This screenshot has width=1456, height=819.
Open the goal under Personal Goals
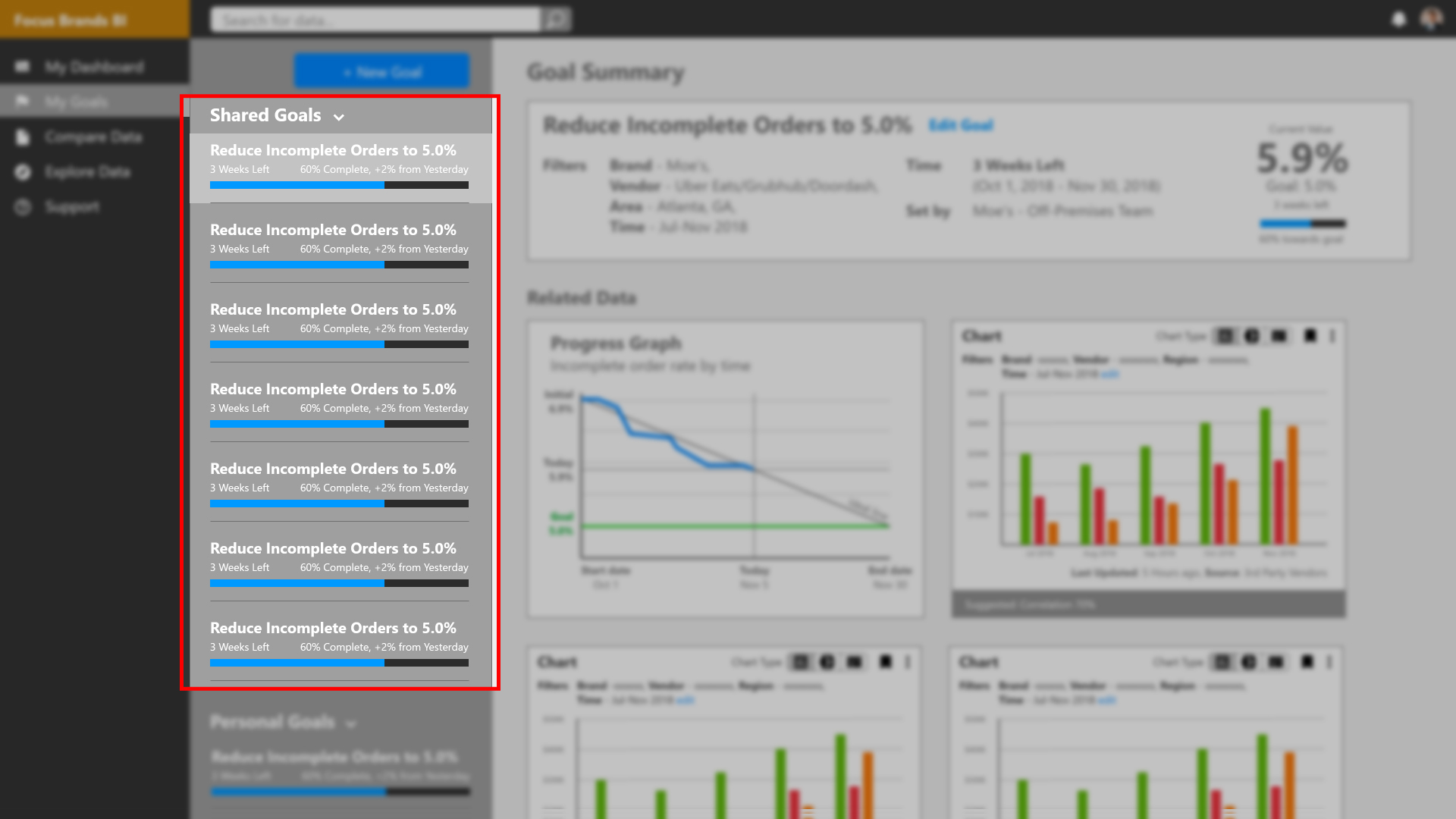340,773
